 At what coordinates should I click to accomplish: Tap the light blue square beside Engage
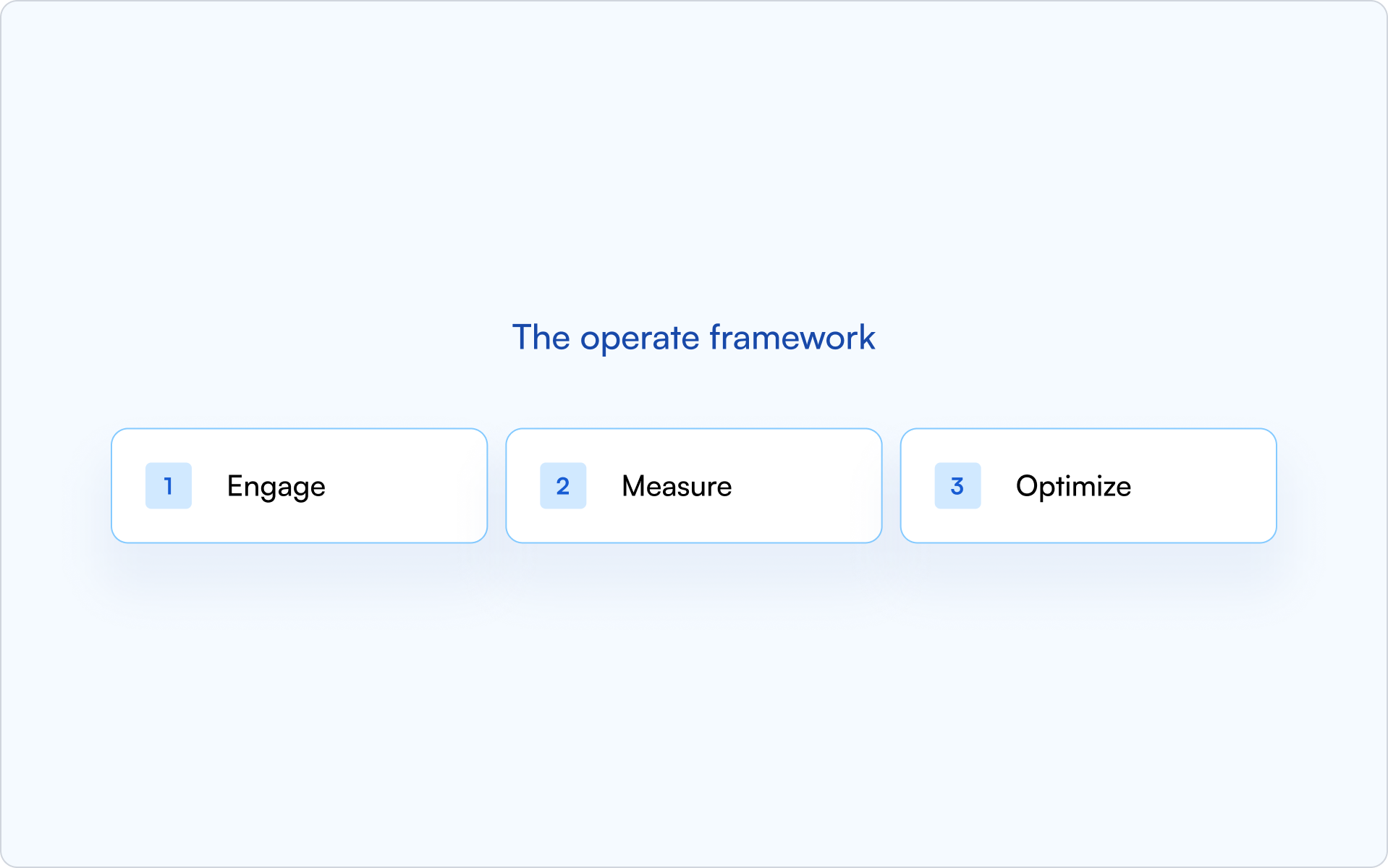(169, 486)
